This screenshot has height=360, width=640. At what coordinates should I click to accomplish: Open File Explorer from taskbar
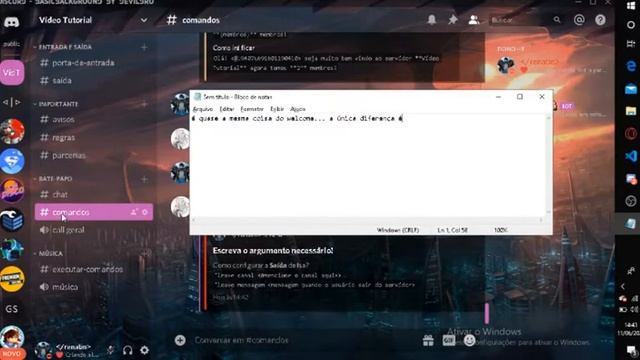pos(631,111)
